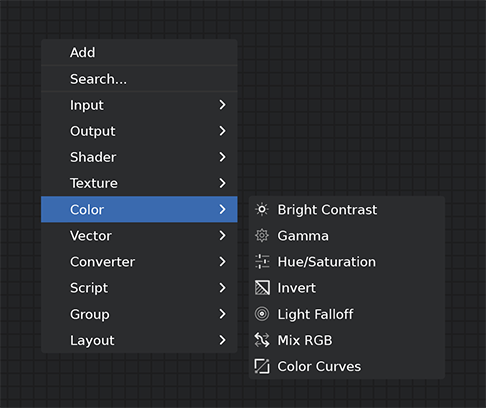Viewport: 486px width, 408px height.
Task: Expand the Output submenu arrow
Action: 223,131
